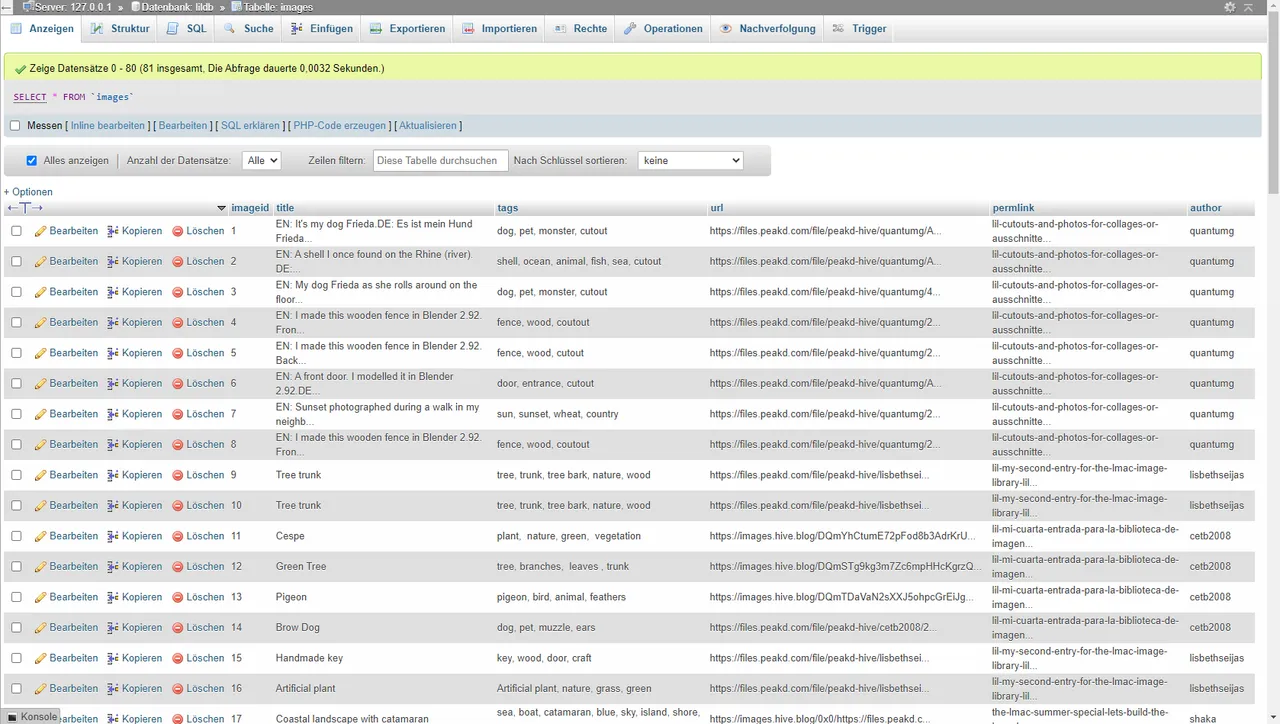Screen dimensions: 1280x724
Task: Click the red delete icon in row 3
Action: (178, 292)
